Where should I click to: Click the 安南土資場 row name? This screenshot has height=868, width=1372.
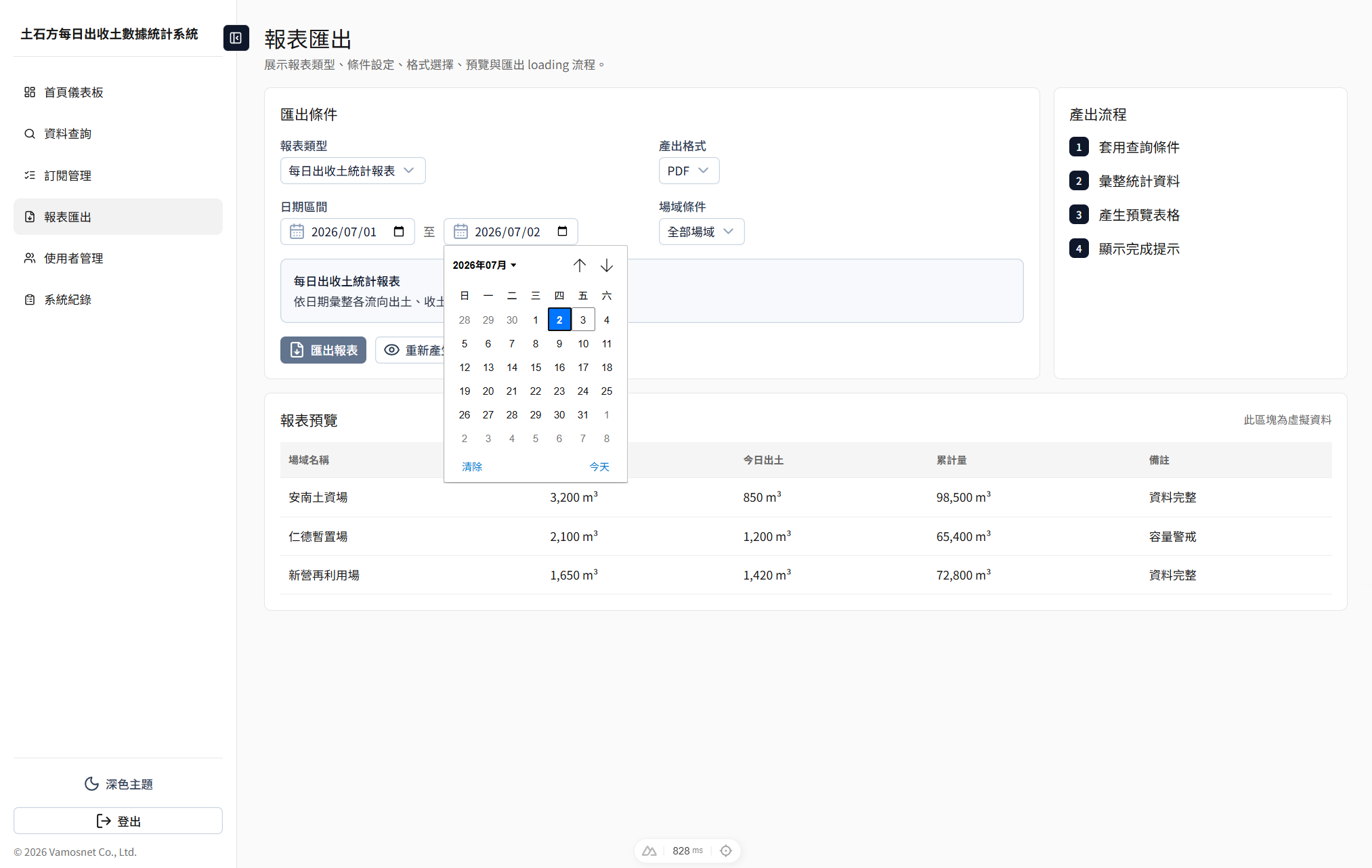point(318,497)
